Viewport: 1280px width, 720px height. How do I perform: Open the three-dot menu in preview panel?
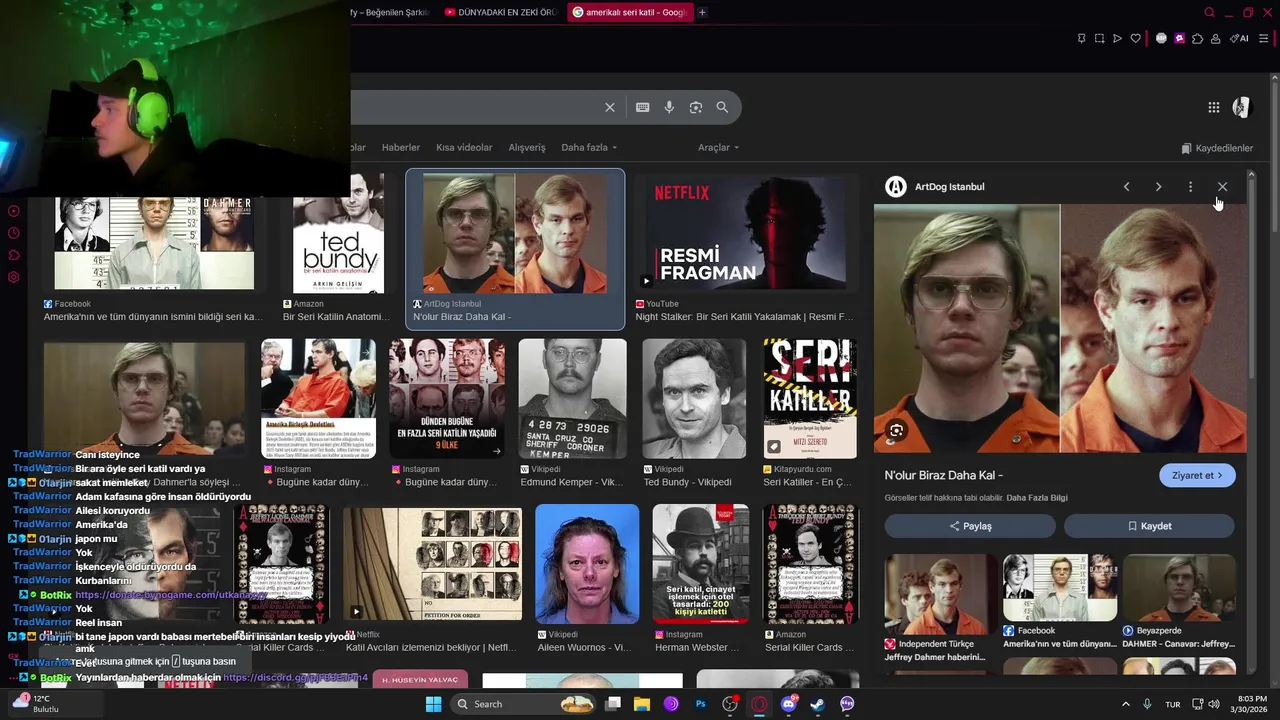pyautogui.click(x=1190, y=187)
